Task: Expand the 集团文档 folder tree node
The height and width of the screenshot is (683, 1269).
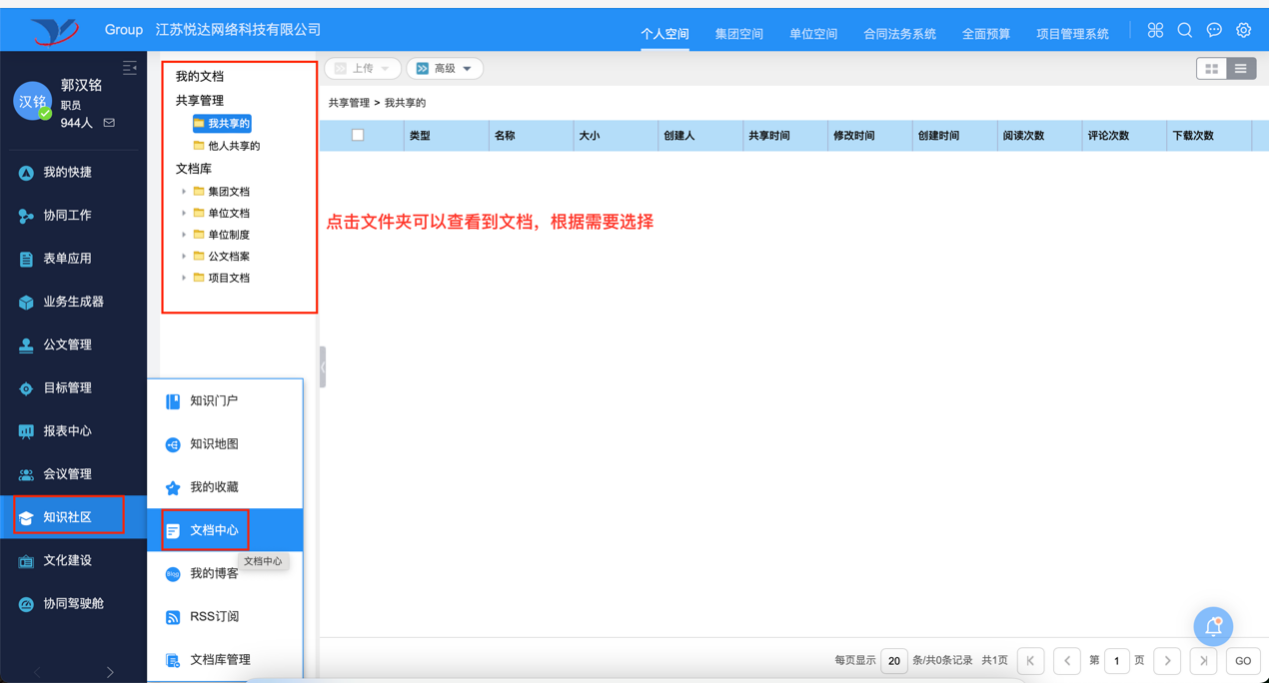Action: [184, 191]
